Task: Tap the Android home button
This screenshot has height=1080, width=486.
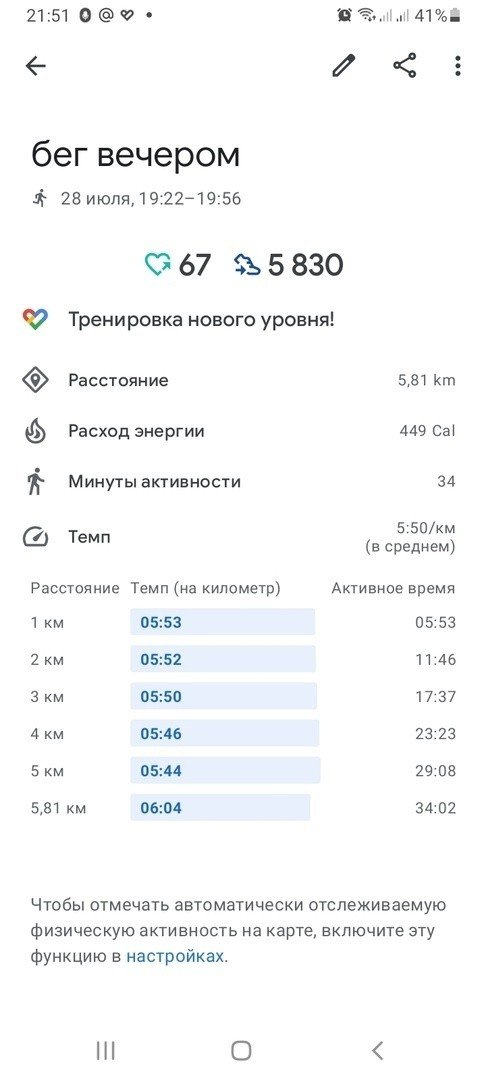Action: point(241,1050)
